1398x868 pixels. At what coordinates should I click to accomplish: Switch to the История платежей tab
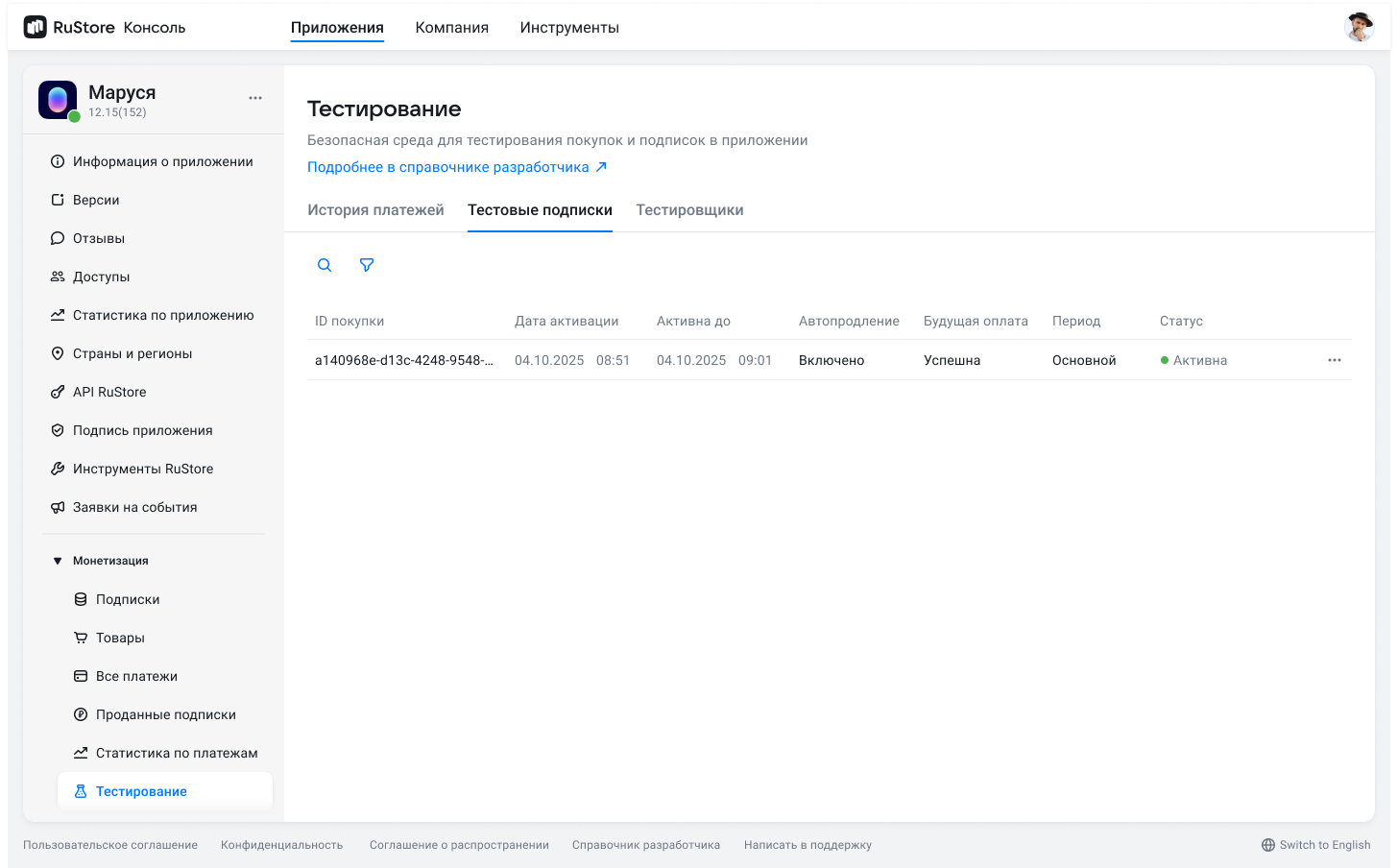375,209
